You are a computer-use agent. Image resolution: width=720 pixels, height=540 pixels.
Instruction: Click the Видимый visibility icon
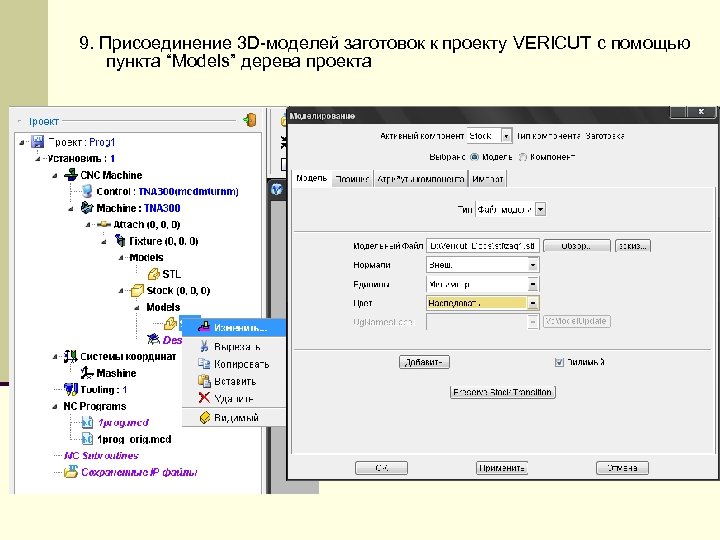(x=204, y=417)
